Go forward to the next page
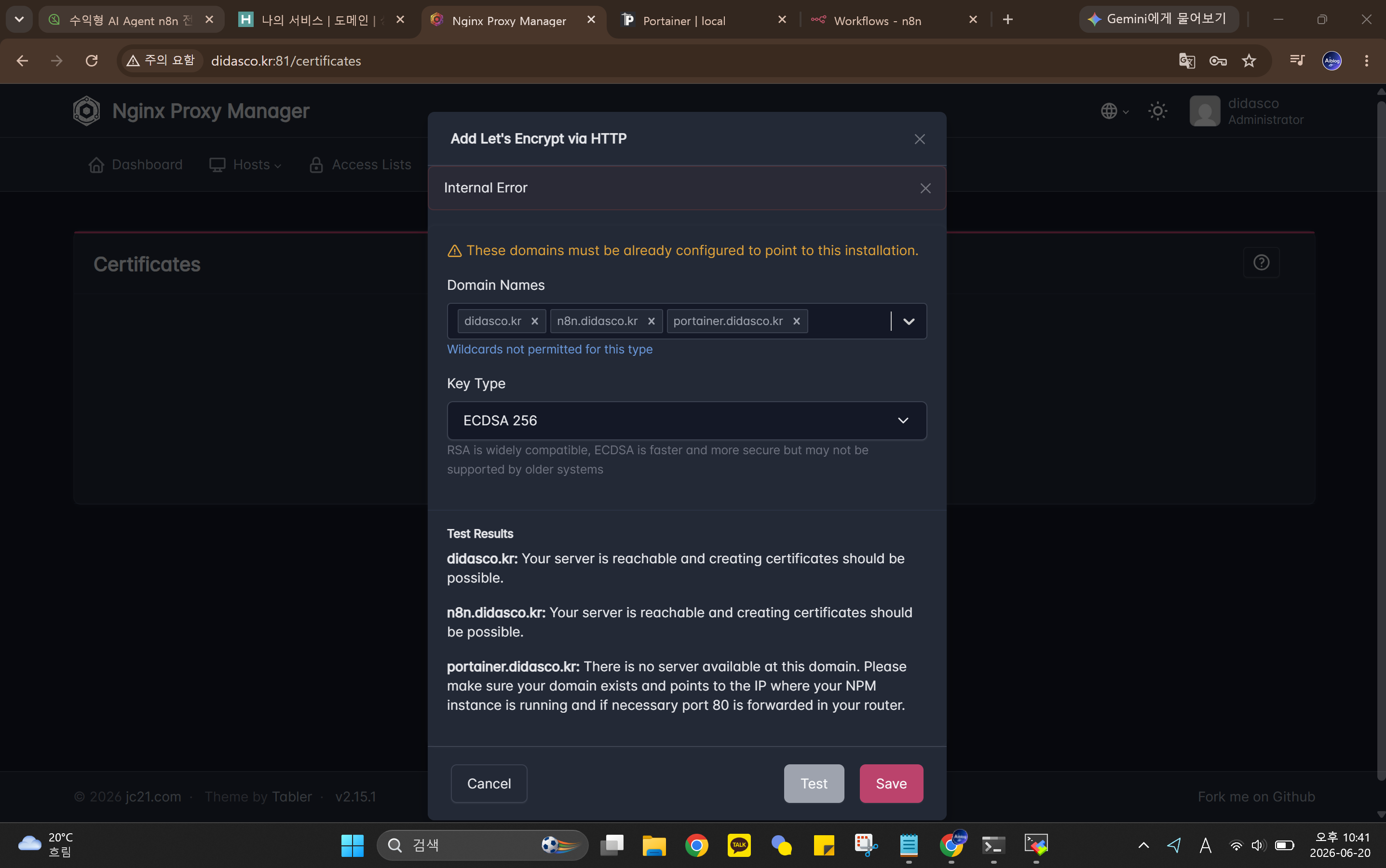The image size is (1386, 868). pos(56,60)
